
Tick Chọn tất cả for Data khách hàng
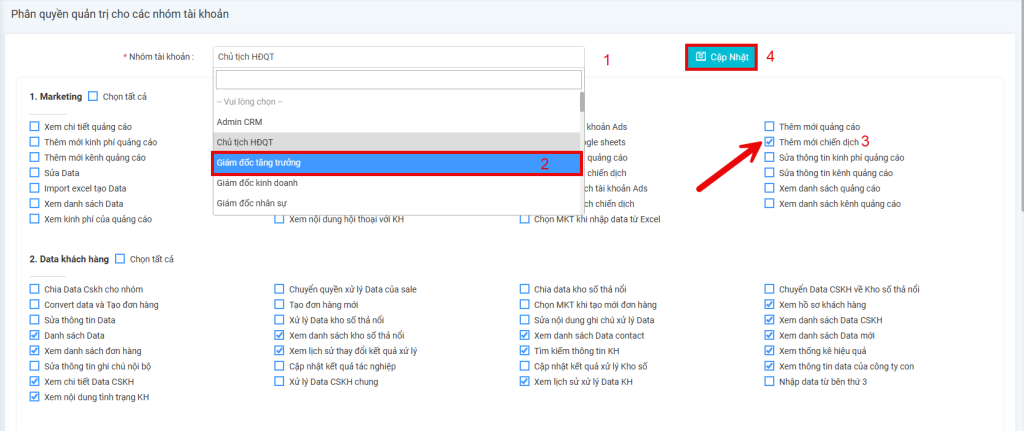121,259
